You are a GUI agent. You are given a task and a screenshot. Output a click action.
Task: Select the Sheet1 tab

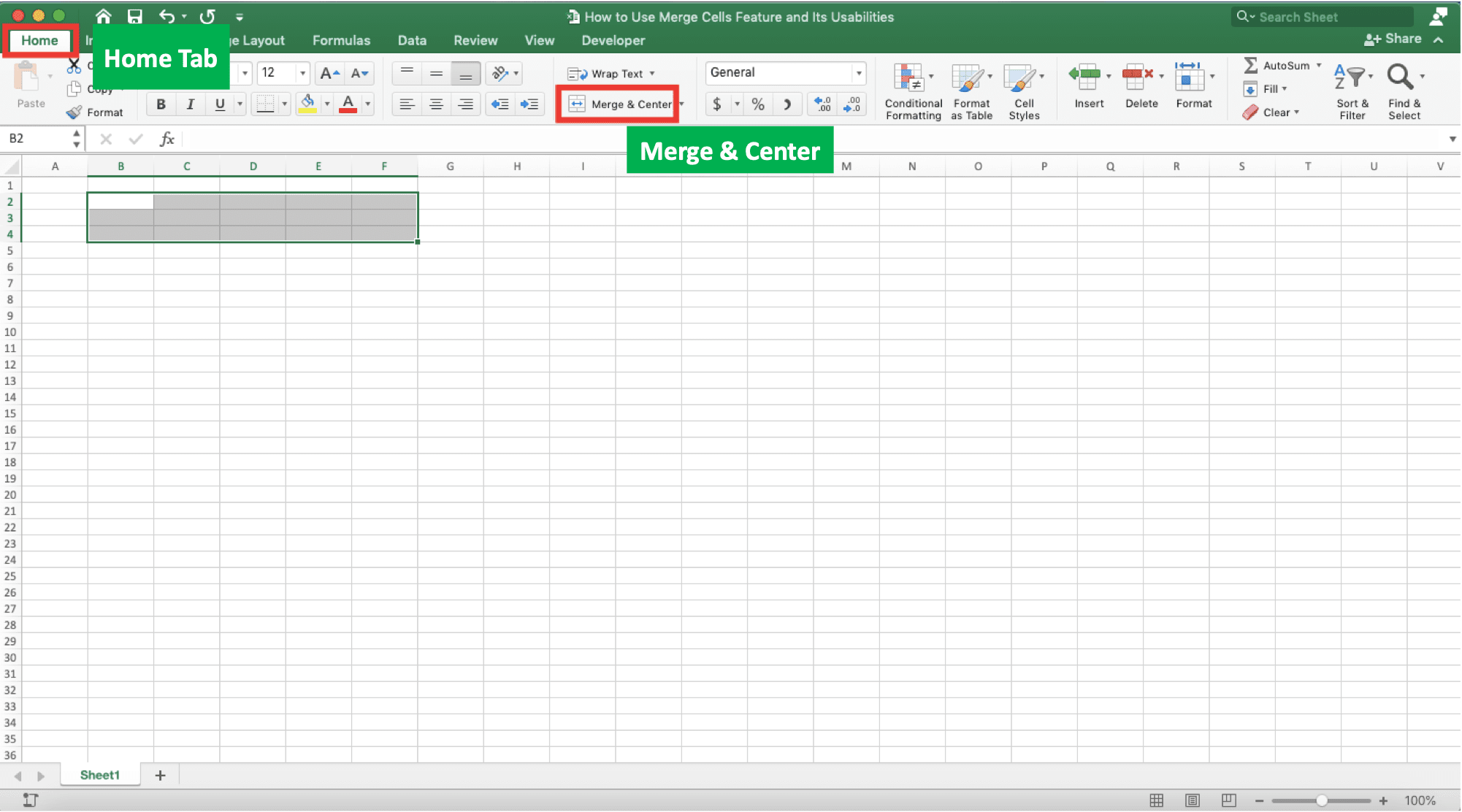click(x=99, y=775)
